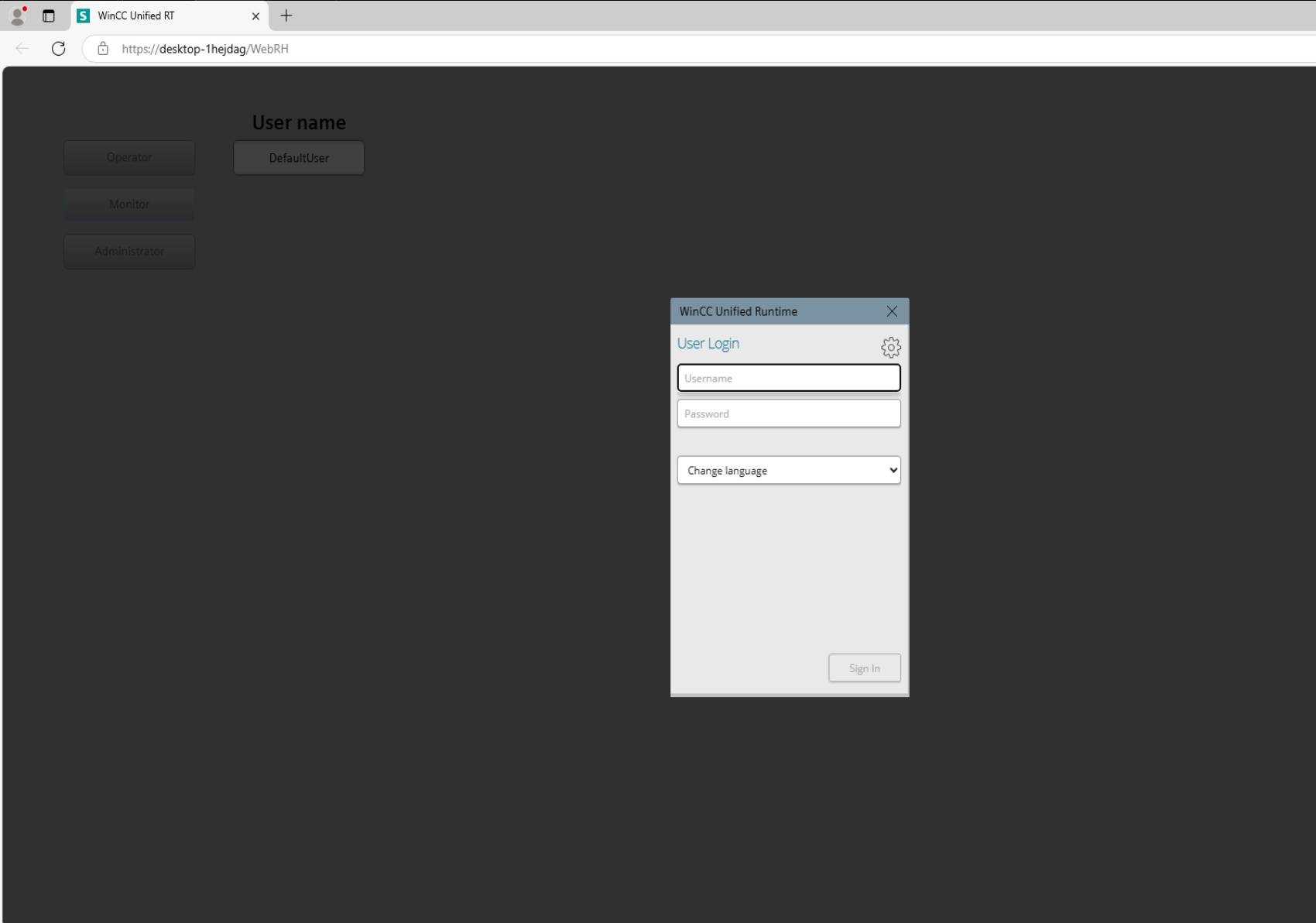Click the address bar URL
Screen dimensions: 1316x923
click(205, 49)
